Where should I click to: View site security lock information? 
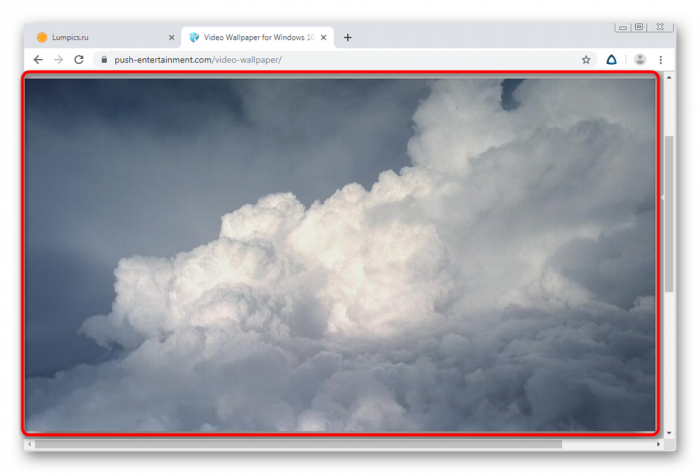(x=104, y=59)
